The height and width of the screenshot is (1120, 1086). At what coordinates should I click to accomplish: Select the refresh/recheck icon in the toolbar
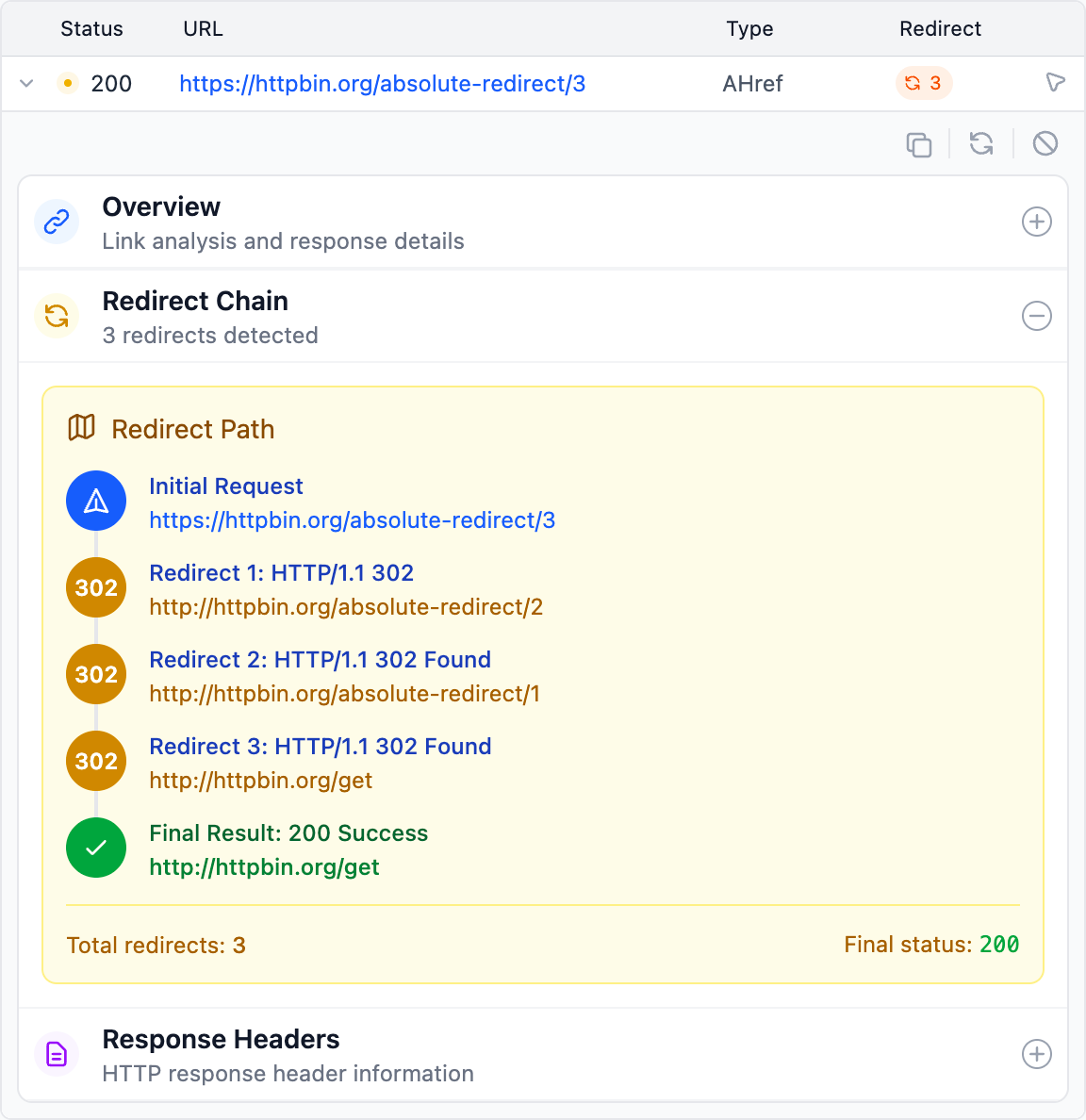click(980, 144)
